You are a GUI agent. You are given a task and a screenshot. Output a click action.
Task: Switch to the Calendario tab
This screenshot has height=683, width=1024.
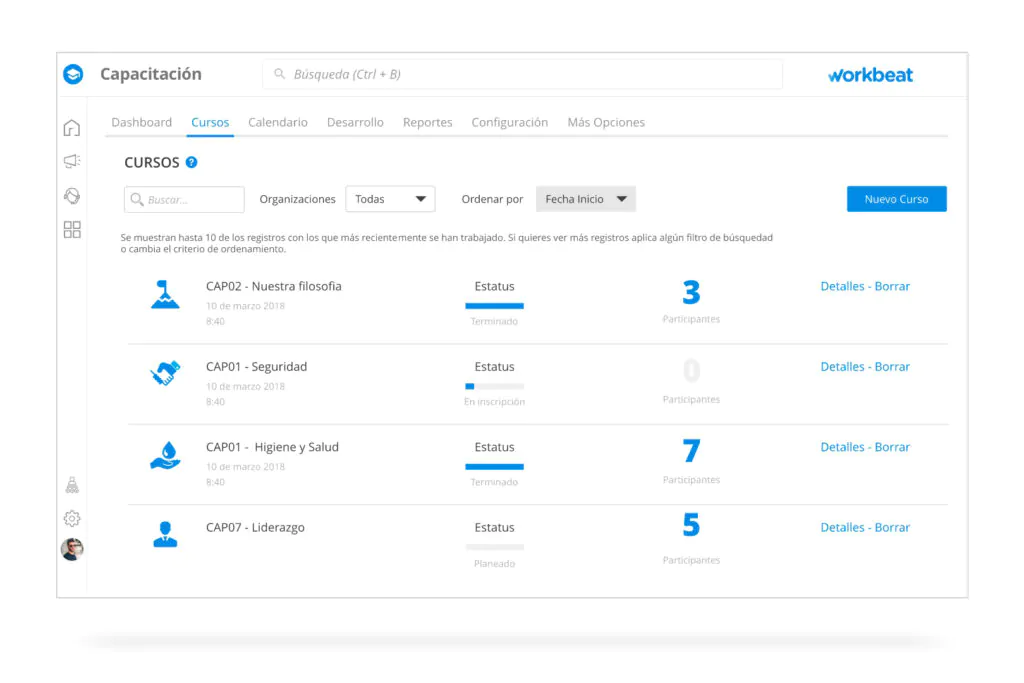[278, 122]
